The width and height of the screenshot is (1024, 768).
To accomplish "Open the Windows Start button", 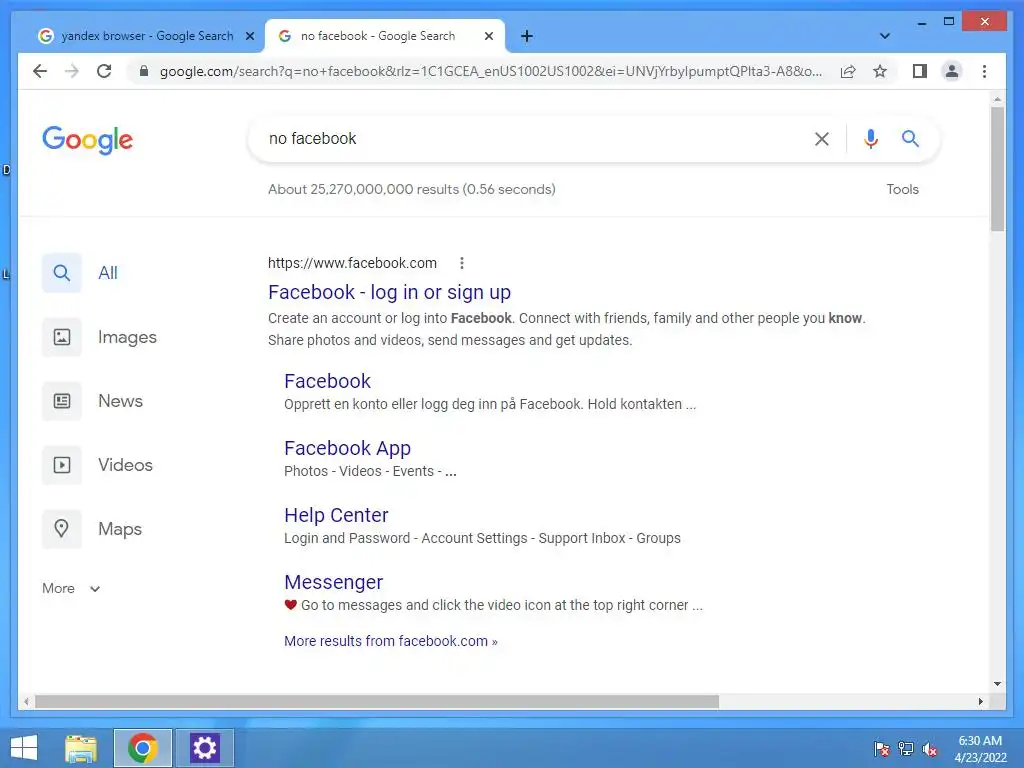I will 24,748.
